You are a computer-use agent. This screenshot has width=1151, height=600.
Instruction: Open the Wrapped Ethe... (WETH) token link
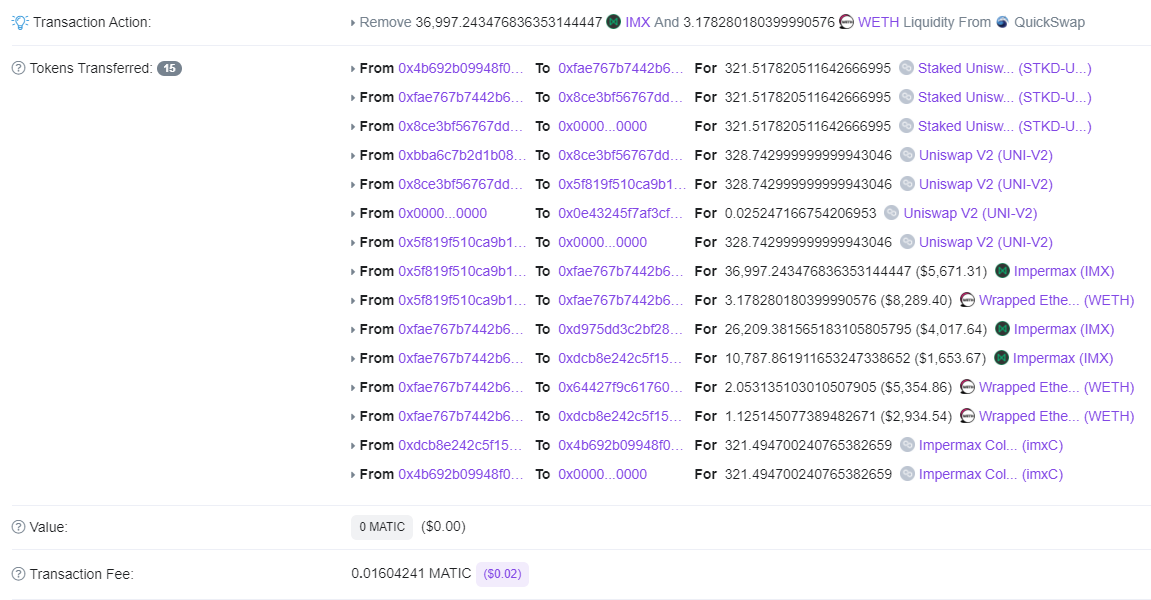click(1052, 299)
